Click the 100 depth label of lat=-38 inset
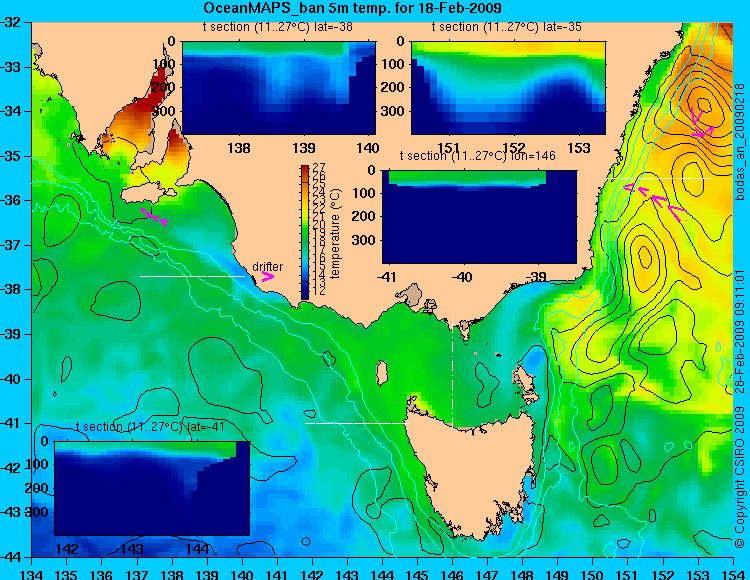Screen dimensions: 750x580 (x=164, y=64)
